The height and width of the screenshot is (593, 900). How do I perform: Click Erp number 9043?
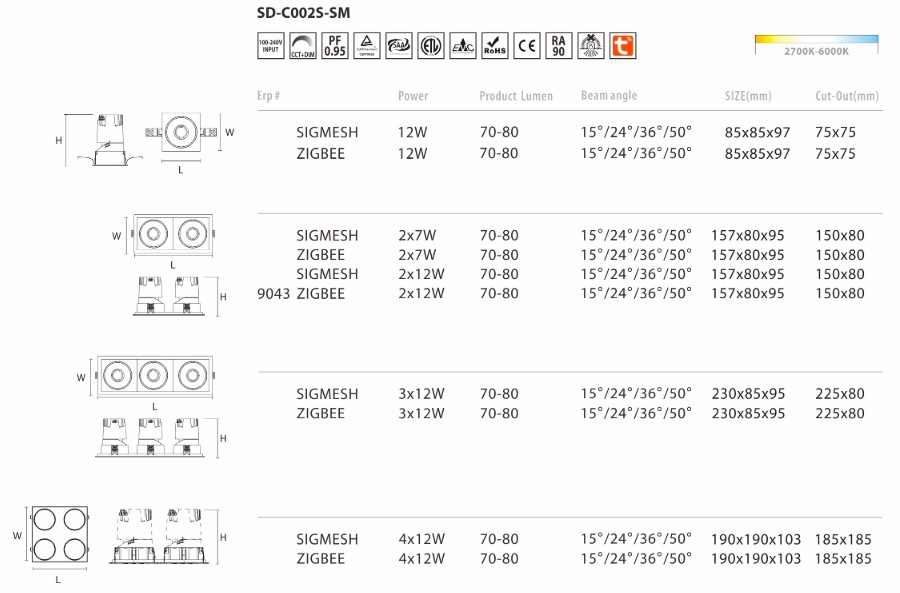click(x=273, y=294)
